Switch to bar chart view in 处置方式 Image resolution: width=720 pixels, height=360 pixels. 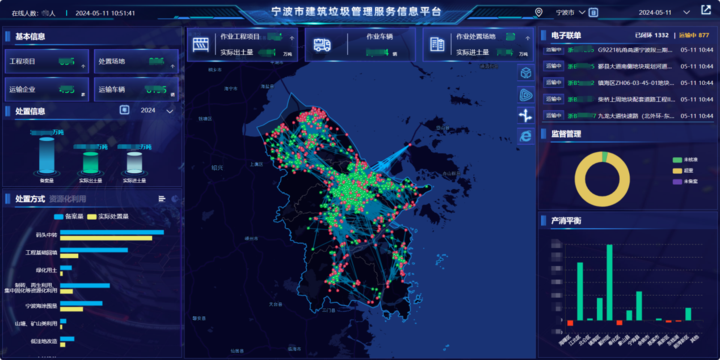[162, 199]
